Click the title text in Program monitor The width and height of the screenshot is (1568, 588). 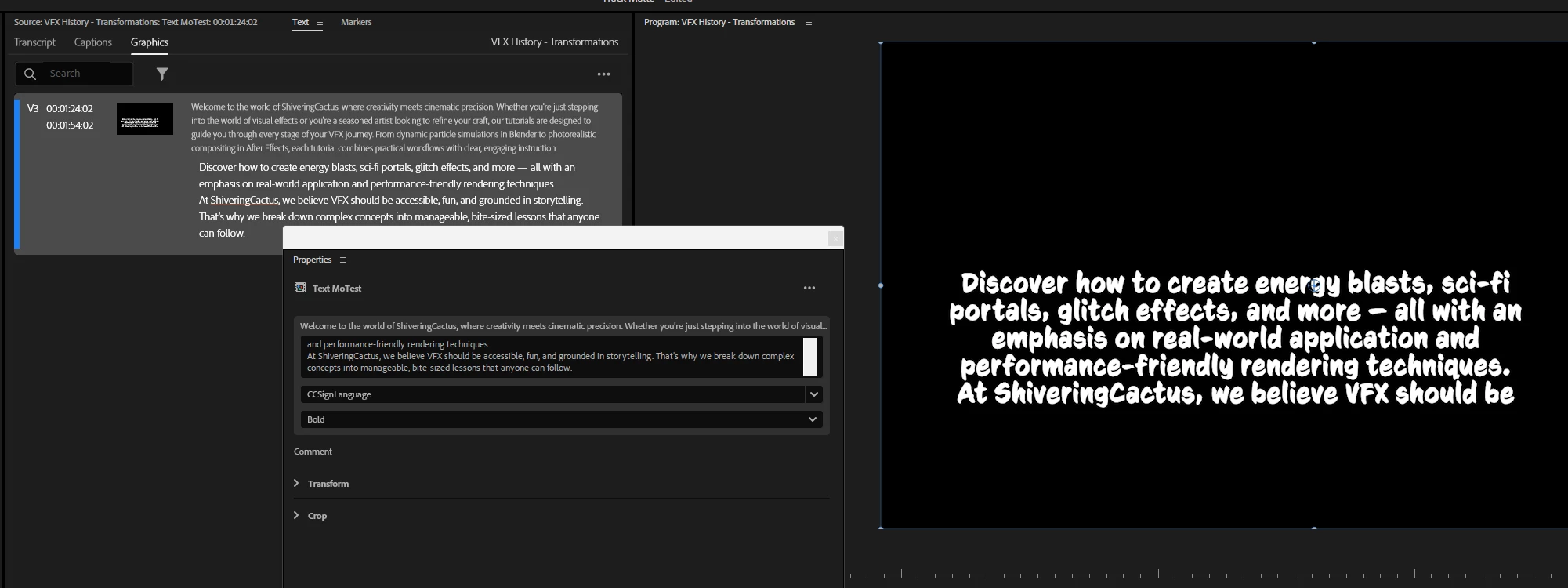[1235, 338]
